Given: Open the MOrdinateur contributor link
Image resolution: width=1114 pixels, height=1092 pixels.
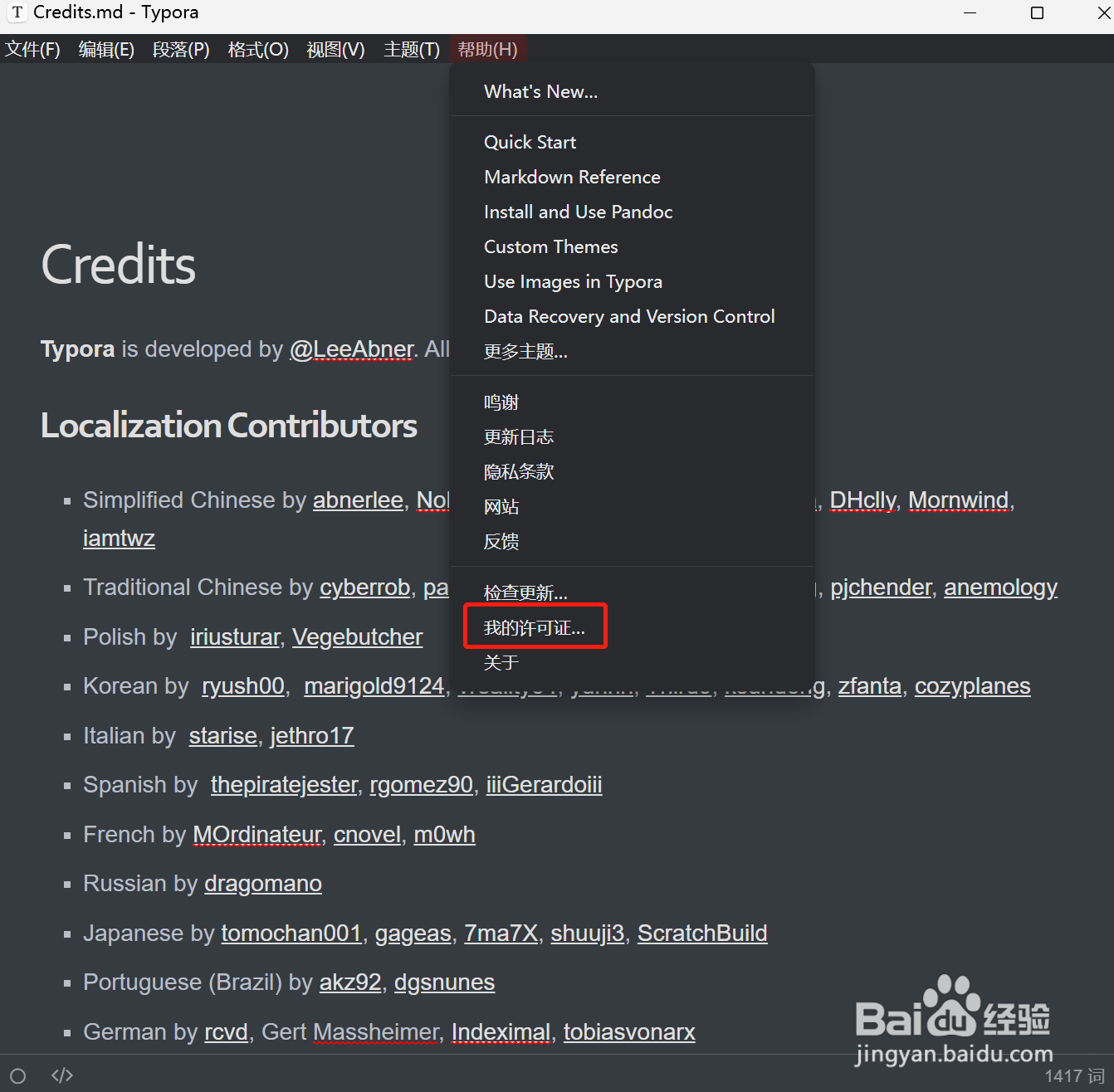Looking at the screenshot, I should (x=257, y=835).
